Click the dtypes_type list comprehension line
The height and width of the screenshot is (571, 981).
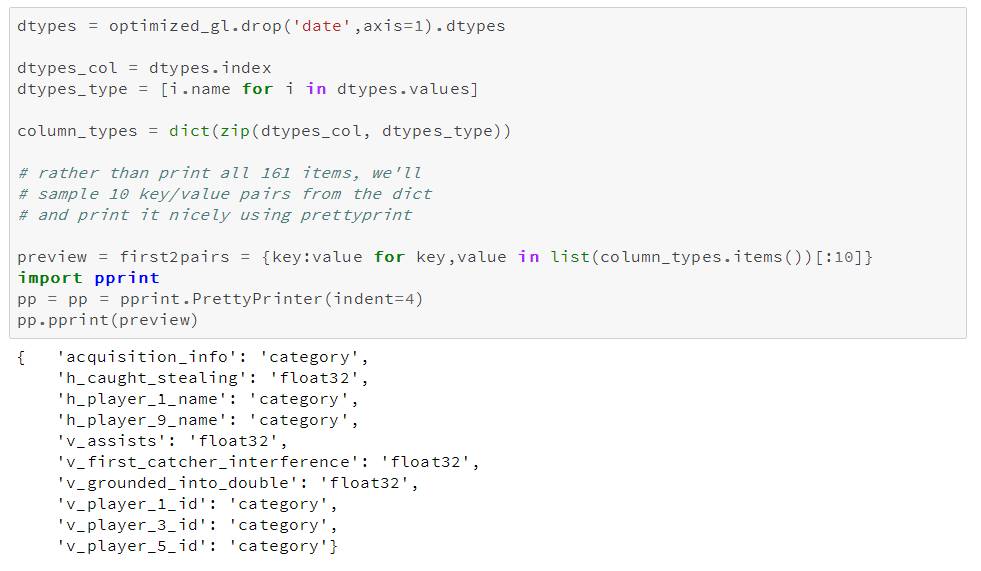247,89
